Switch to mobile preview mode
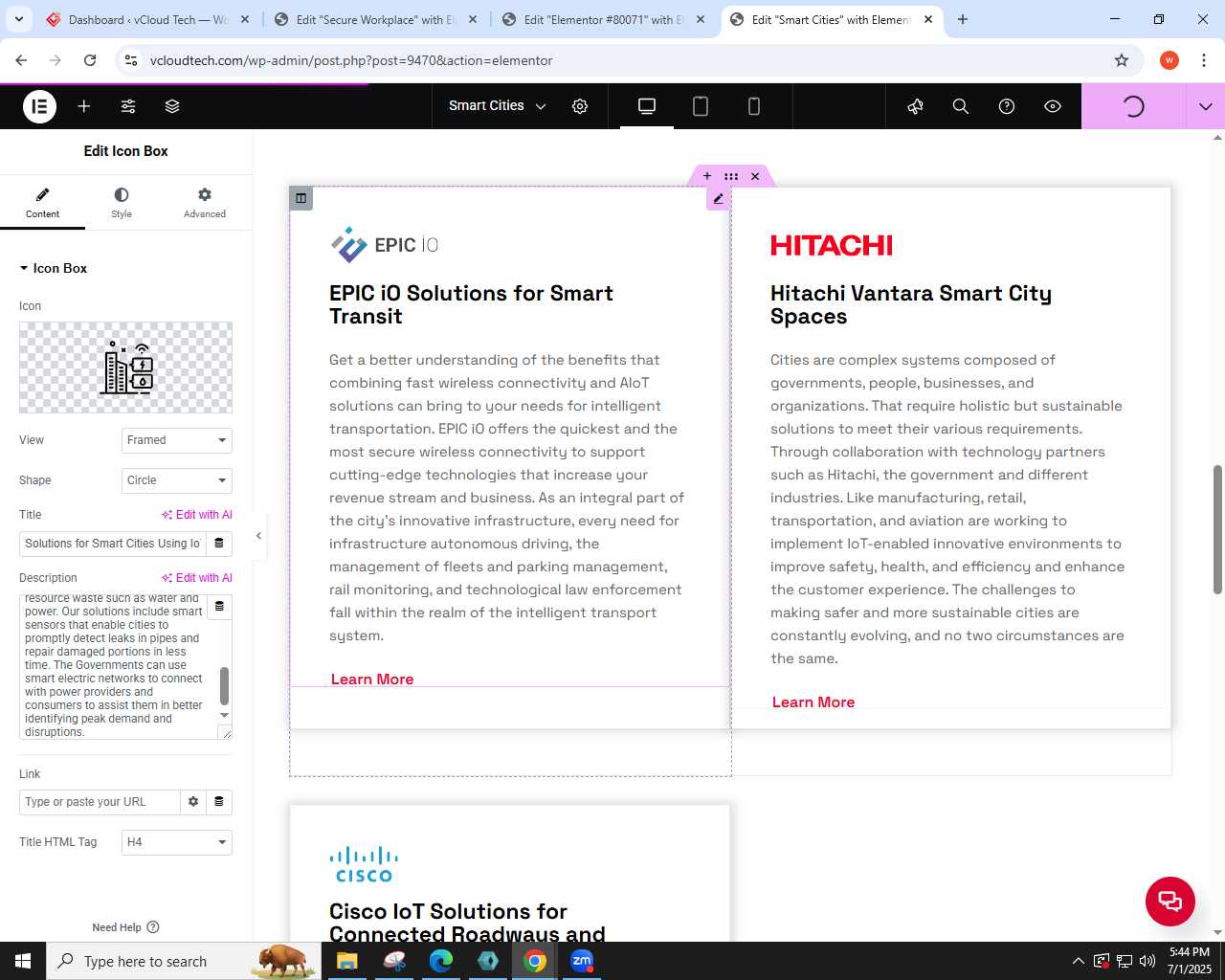This screenshot has height=980, width=1225. click(754, 106)
